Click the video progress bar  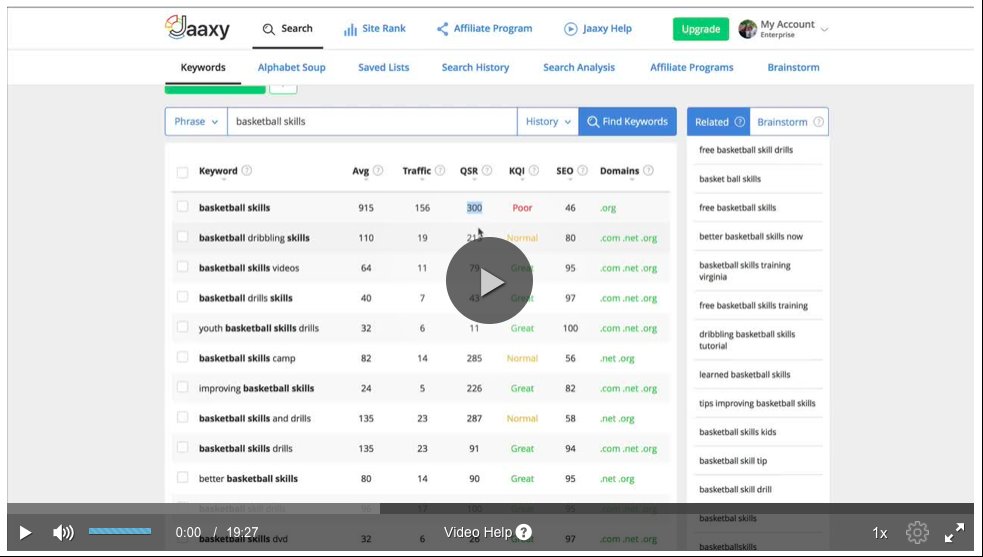coord(491,508)
